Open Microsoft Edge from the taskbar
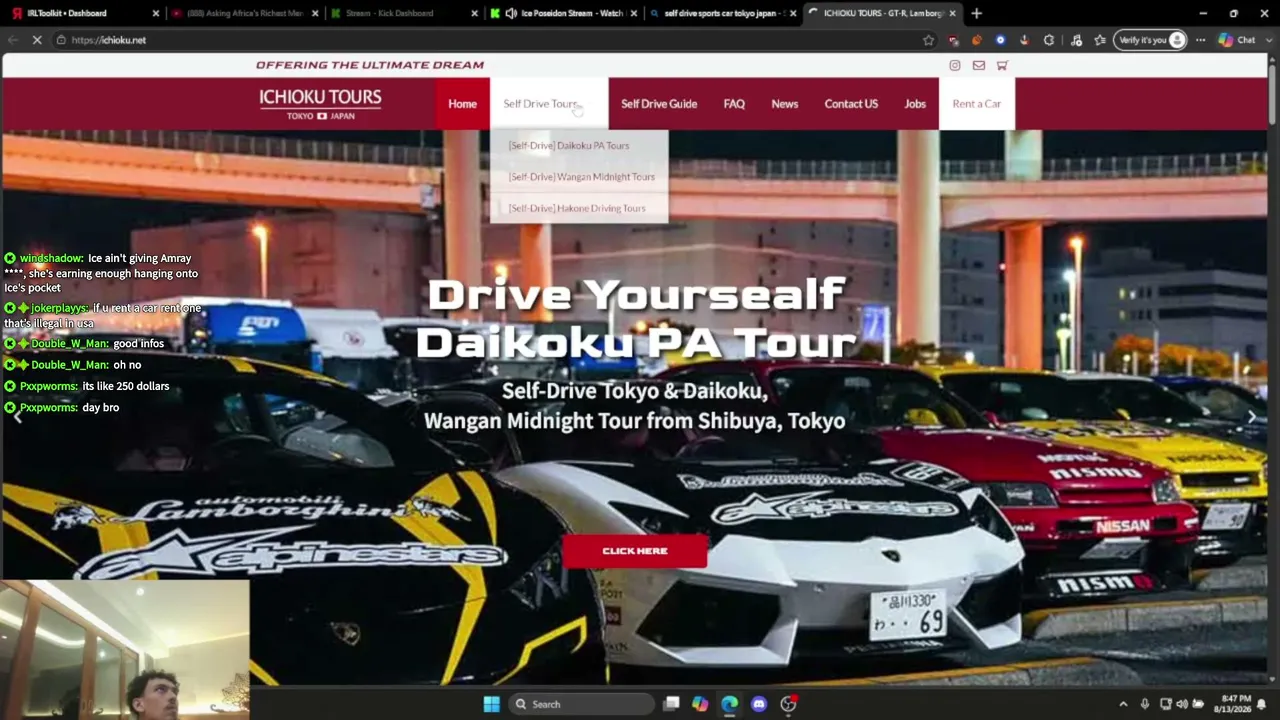This screenshot has width=1280, height=720. click(730, 704)
